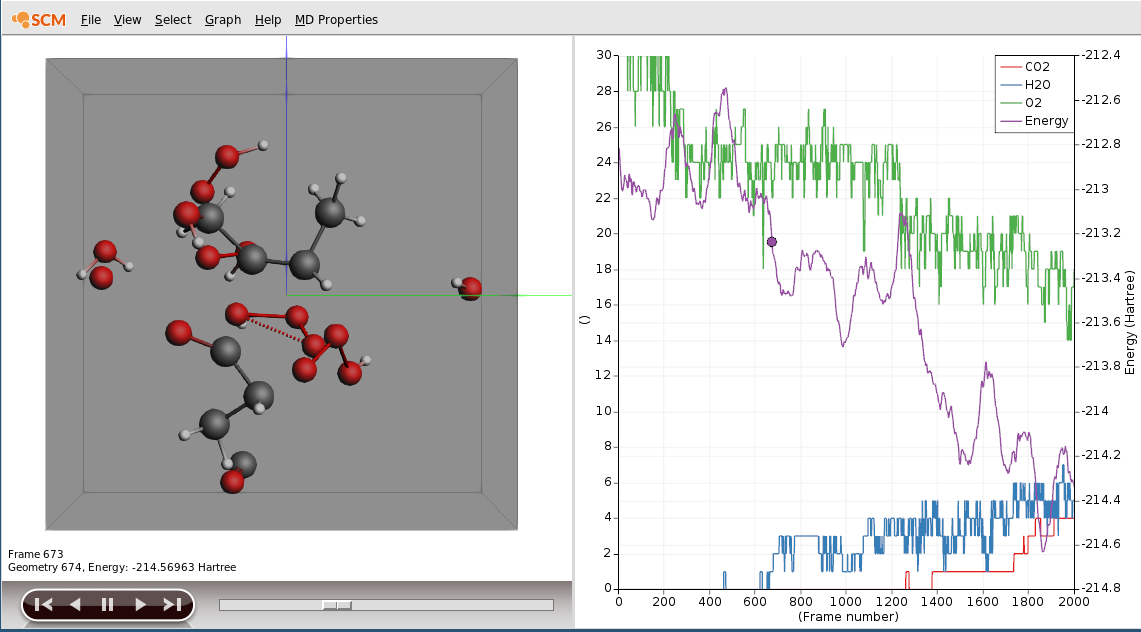Screen dimensions: 1141x632
Task: Click the Frame number axis label
Action: (x=848, y=617)
